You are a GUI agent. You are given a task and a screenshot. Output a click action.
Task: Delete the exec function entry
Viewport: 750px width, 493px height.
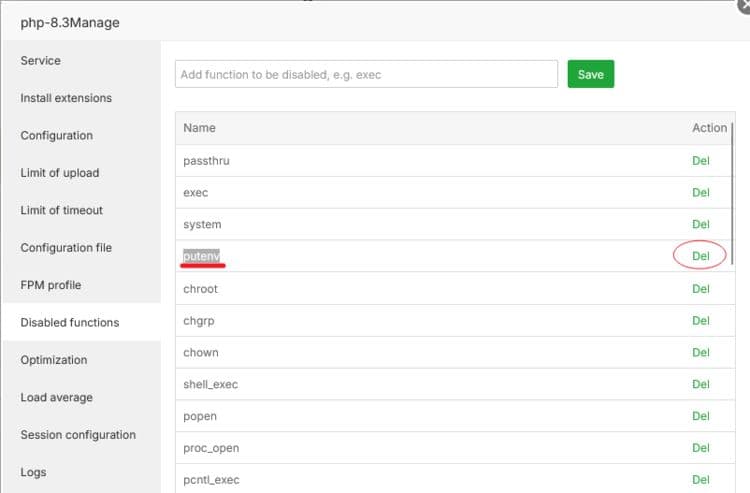(700, 192)
